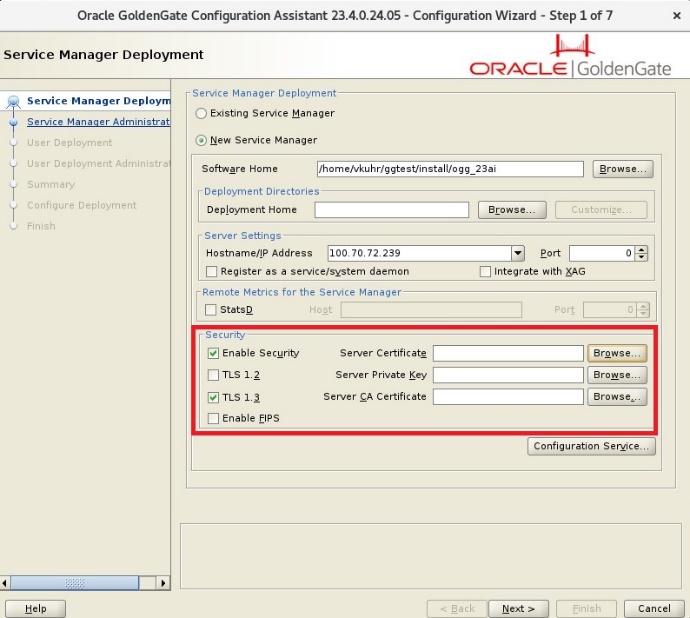Browse for Server Private Key file
This screenshot has height=618, width=690.
(617, 375)
